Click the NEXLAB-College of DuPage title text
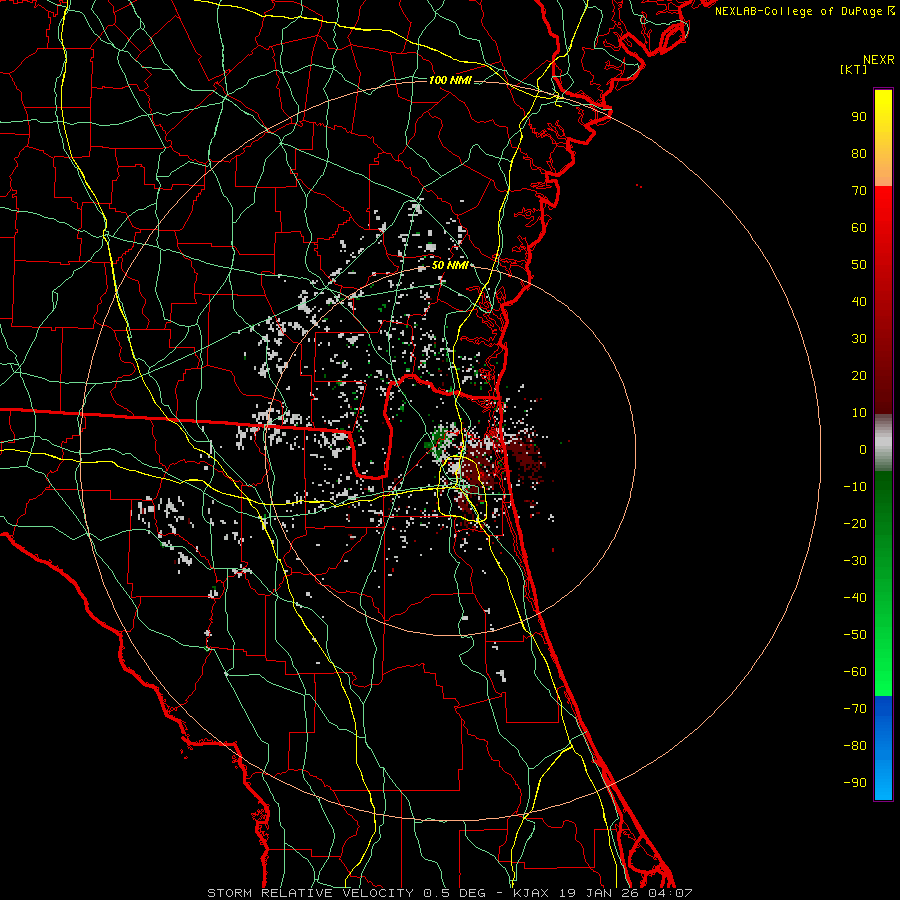Screen dimensions: 900x900 pos(800,11)
